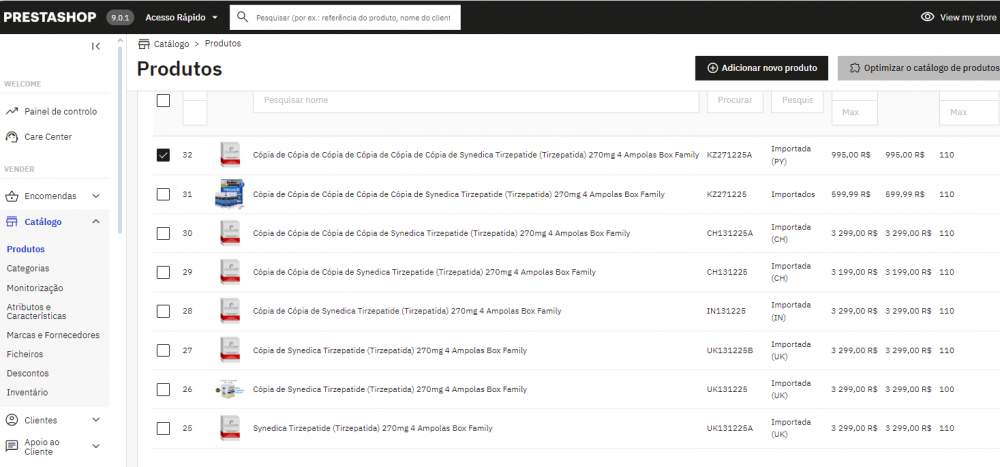Viewport: 1000px width, 467px height.
Task: Expand the Clientes menu chevron
Action: [96, 420]
